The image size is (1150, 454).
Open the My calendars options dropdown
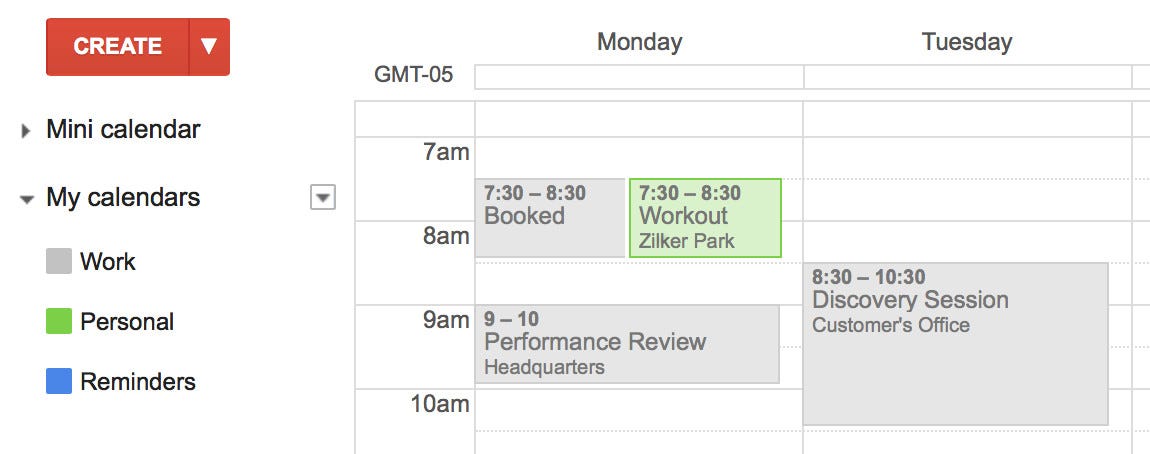(323, 197)
